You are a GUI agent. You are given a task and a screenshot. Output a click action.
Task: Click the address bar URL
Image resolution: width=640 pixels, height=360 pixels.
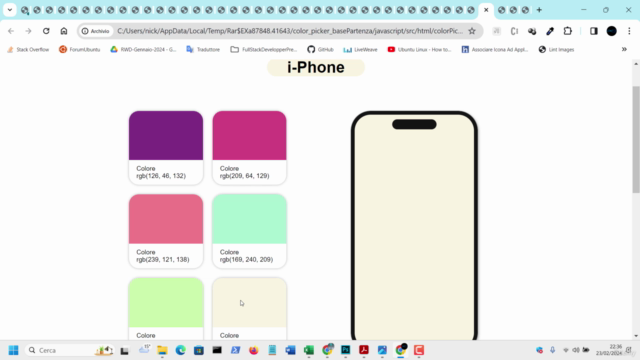tap(290, 31)
